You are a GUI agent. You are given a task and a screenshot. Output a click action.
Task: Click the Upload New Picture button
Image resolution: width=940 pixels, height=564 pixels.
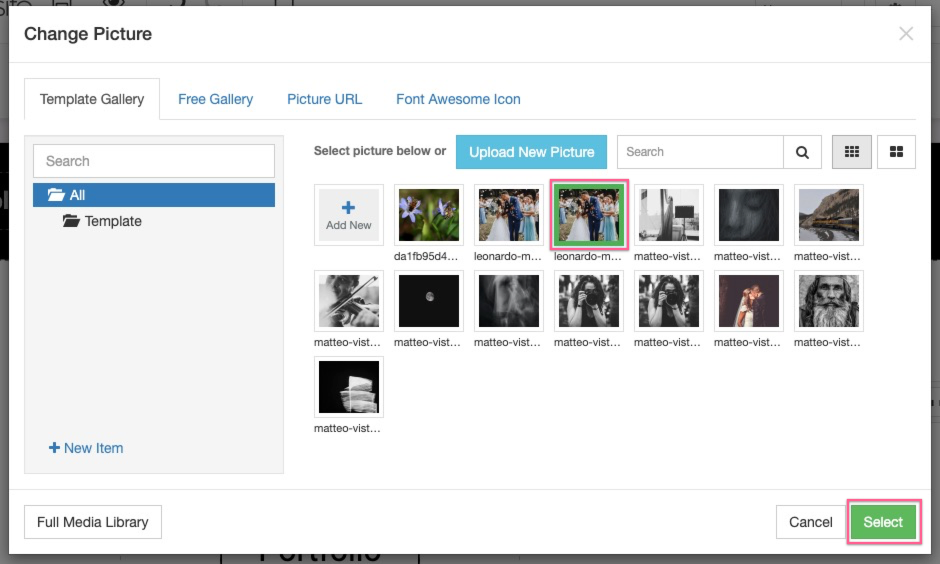click(531, 152)
